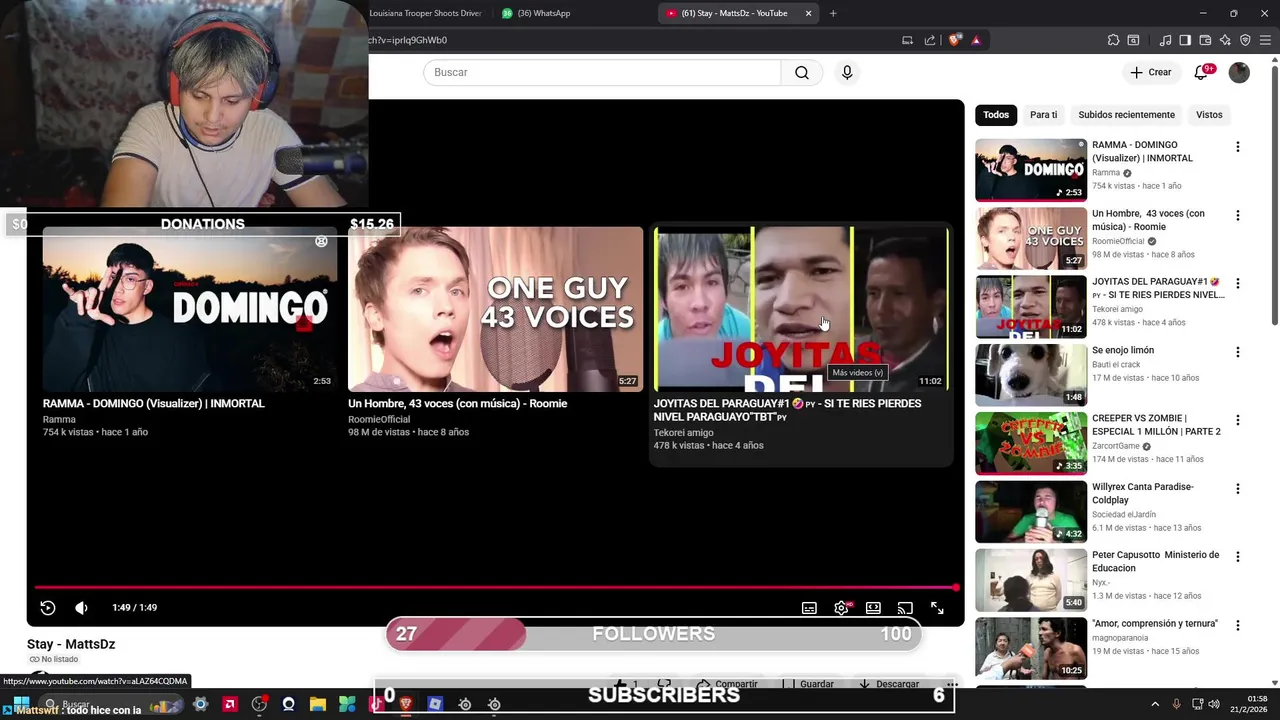This screenshot has height=720, width=1280.
Task: Open Peter Capusotto Ministerio de Educacion title
Action: click(1155, 561)
